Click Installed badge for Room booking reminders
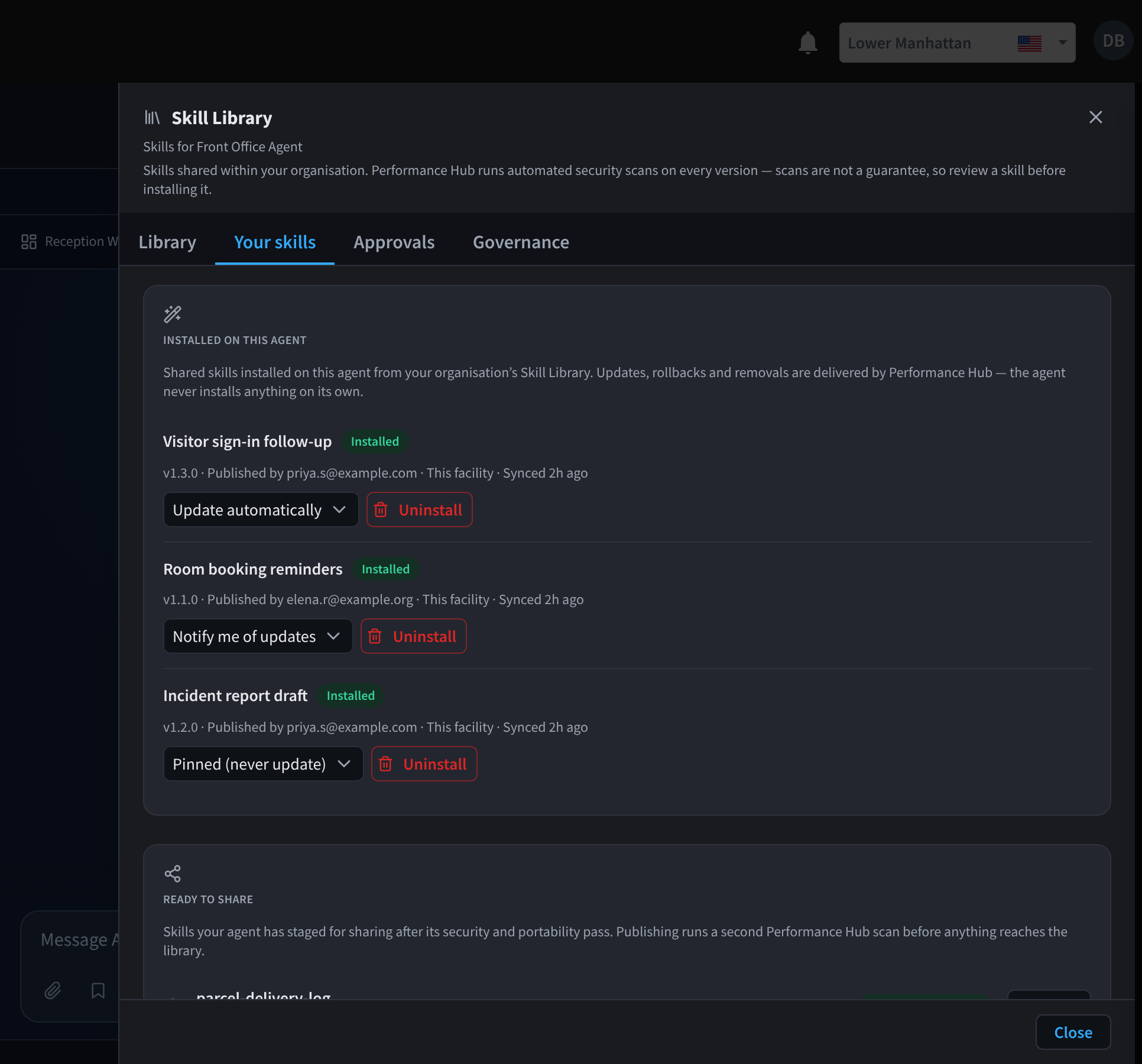Viewport: 1142px width, 1064px height. 385,569
